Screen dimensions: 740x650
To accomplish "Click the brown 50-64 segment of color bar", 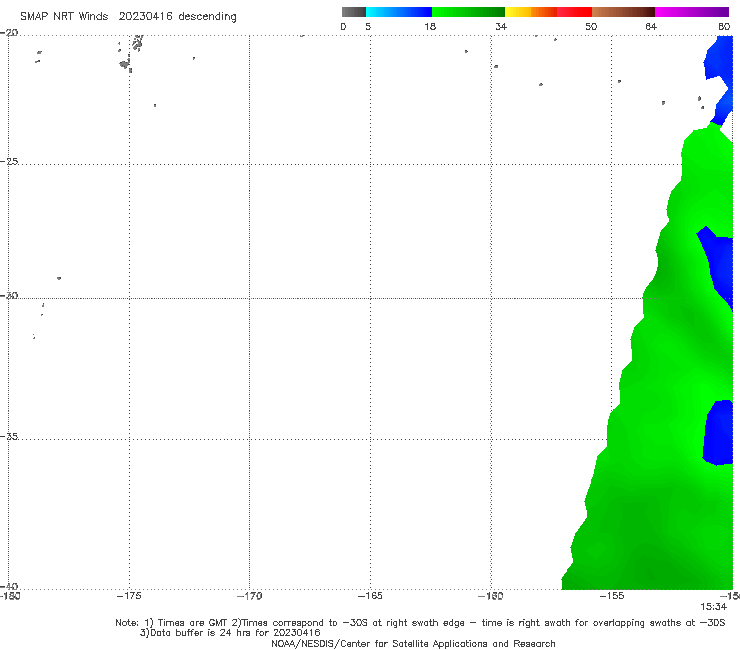I will click(x=623, y=12).
